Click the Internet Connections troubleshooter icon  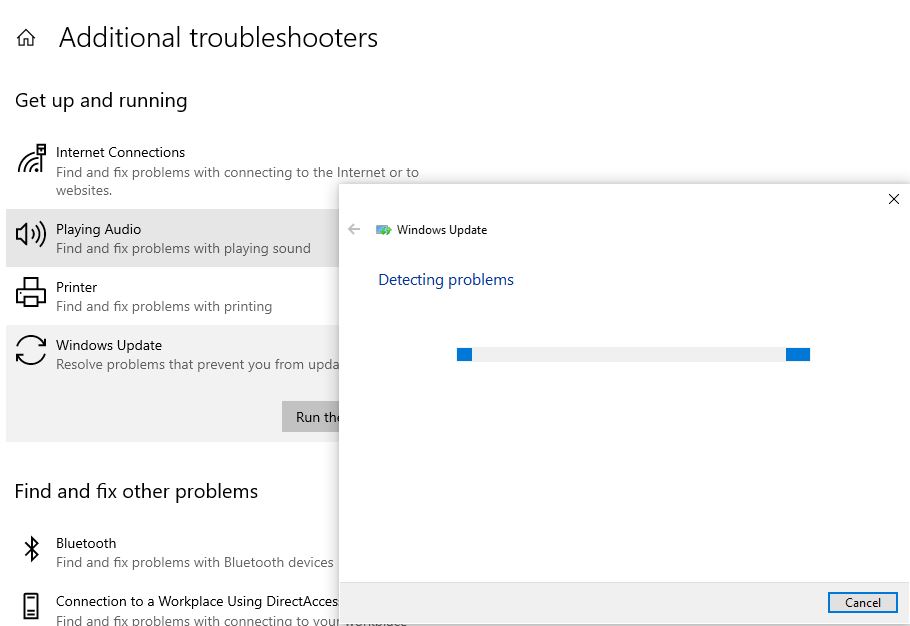pos(32,158)
